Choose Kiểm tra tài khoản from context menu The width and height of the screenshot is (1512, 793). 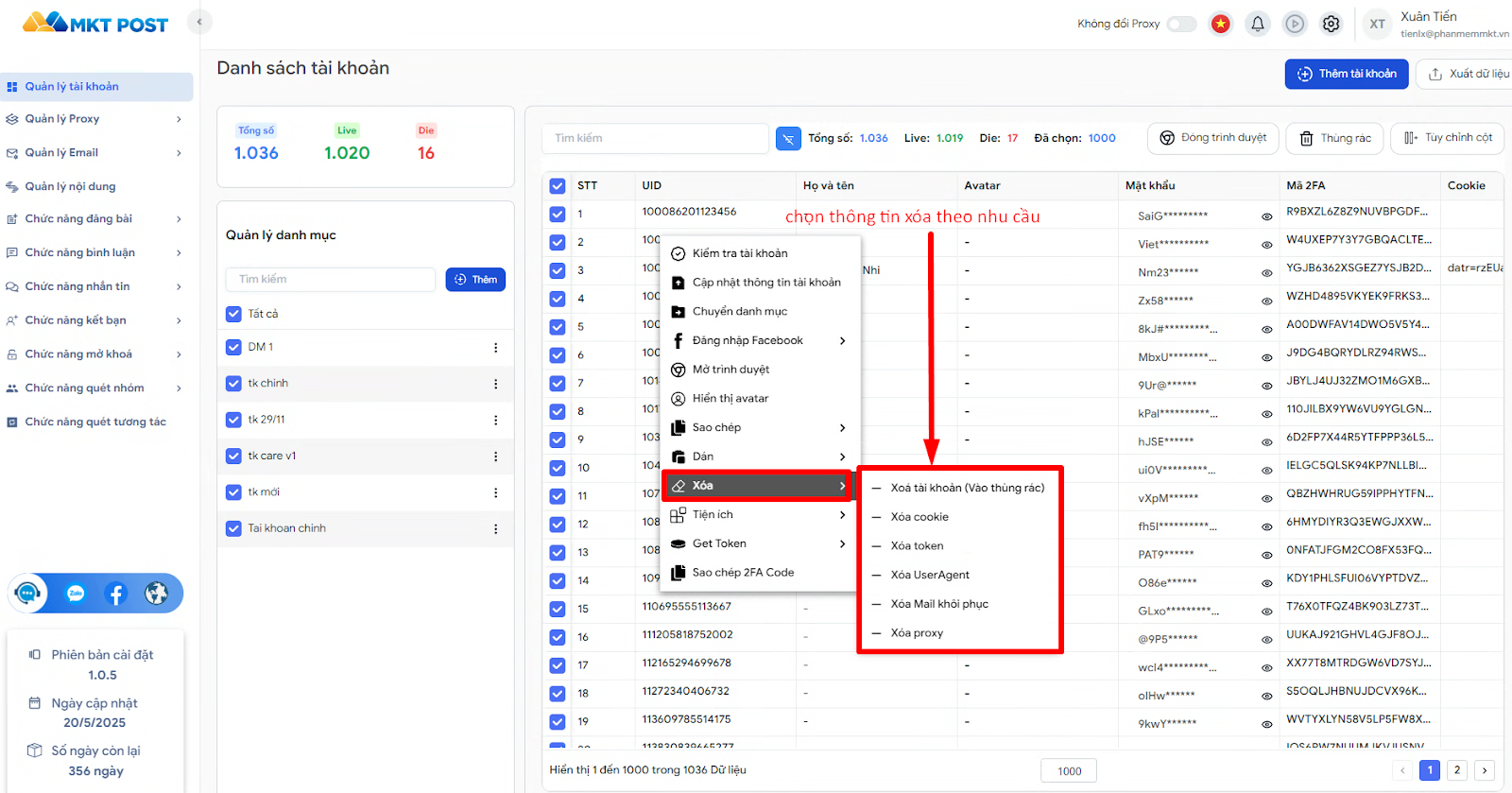[759, 253]
